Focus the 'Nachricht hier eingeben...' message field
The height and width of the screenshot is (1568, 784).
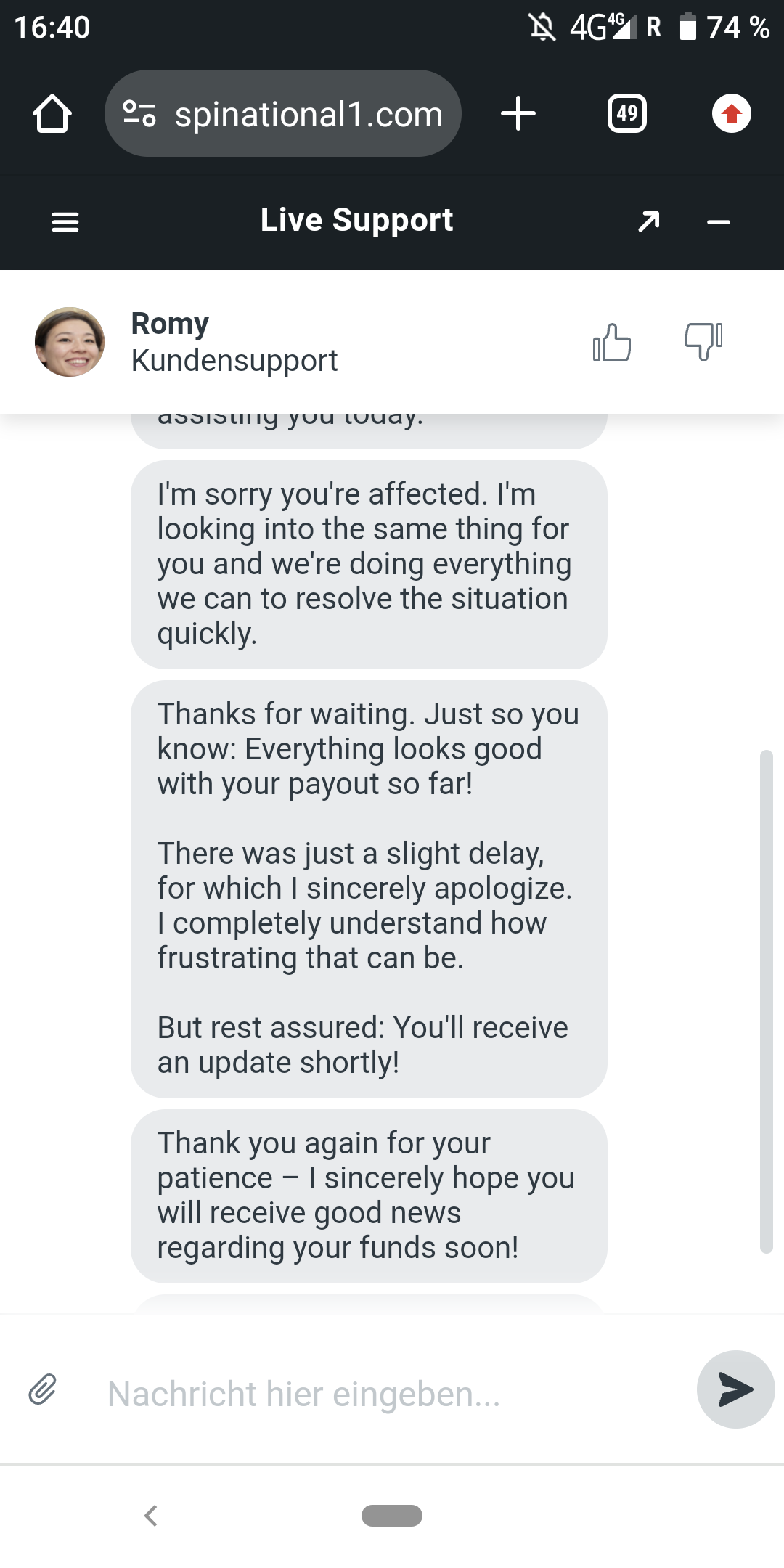coord(392,1394)
